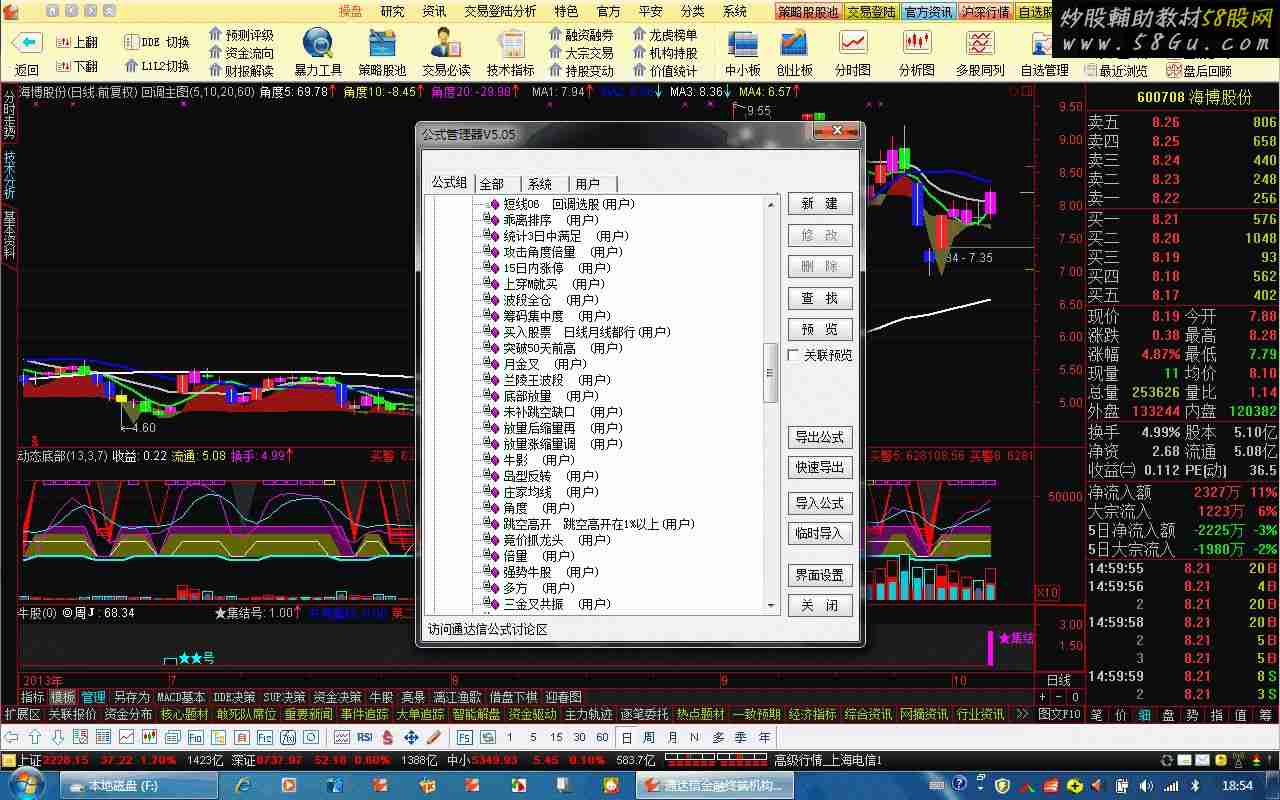Click the 返回 back arrow icon
1280x800 pixels.
27,43
